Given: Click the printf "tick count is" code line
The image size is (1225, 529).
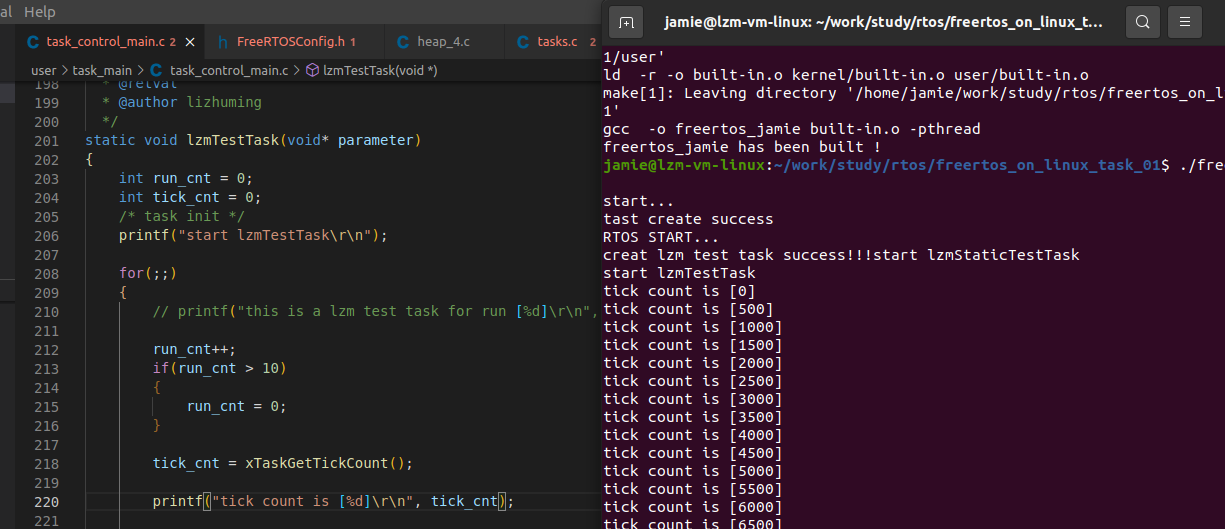Looking at the screenshot, I should (x=334, y=501).
